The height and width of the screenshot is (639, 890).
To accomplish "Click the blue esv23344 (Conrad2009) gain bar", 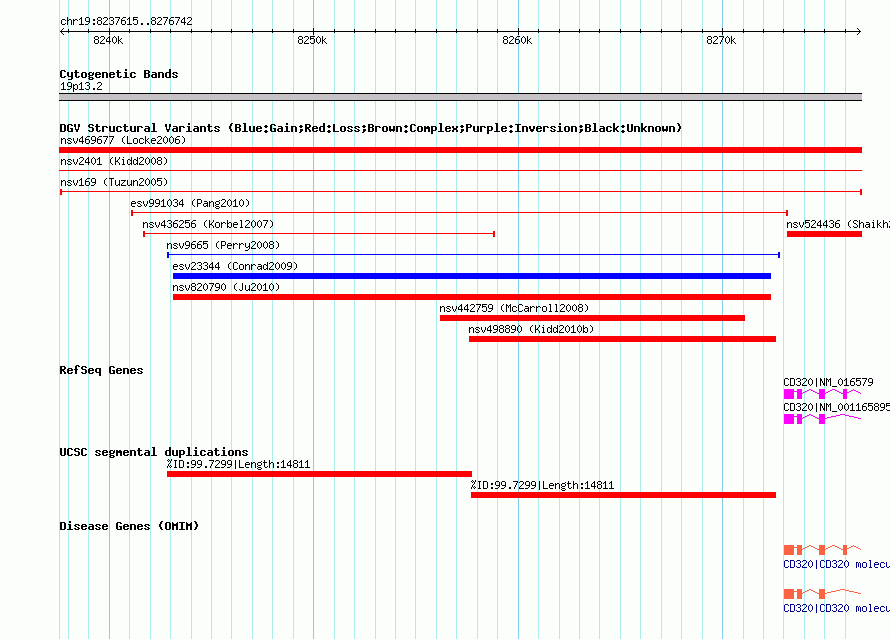I will click(472, 276).
